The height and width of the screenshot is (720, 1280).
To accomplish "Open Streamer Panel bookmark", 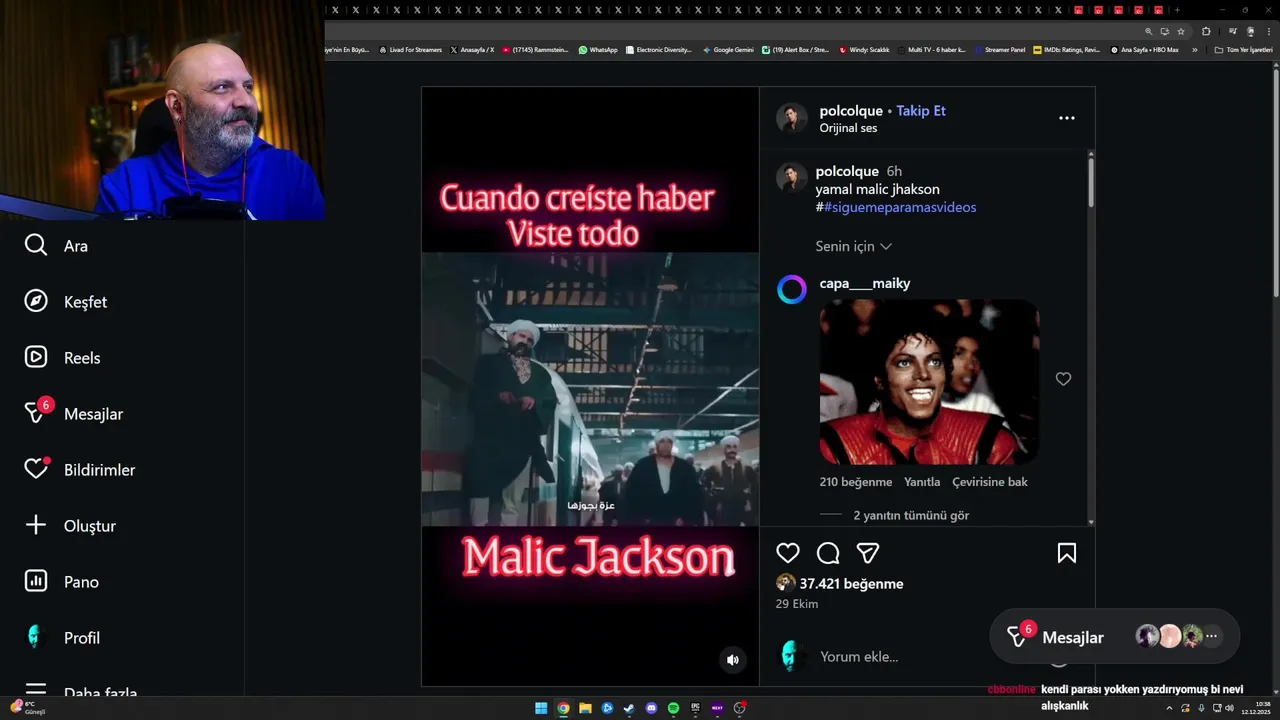I will [1000, 50].
